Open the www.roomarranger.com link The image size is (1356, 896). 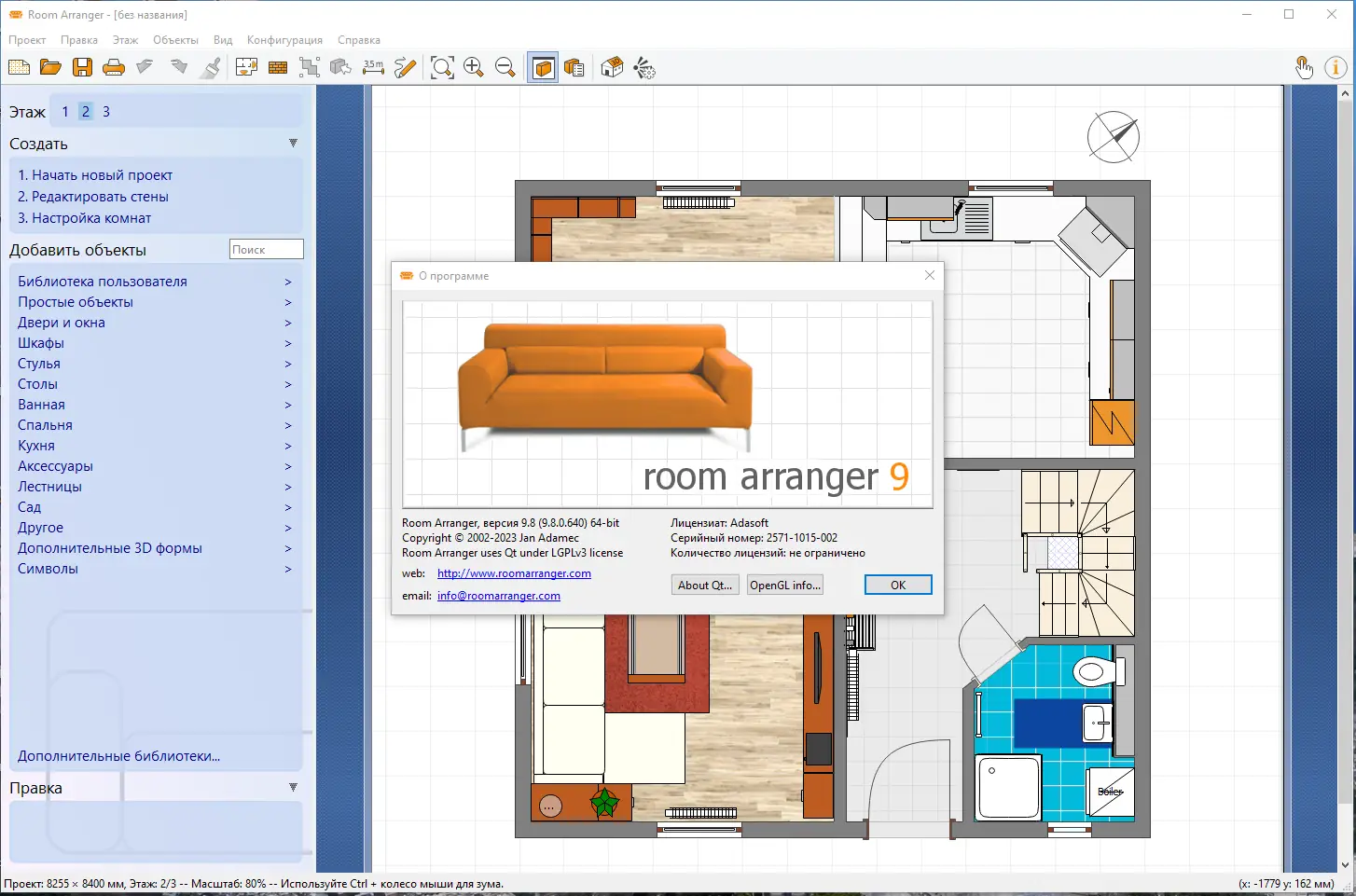point(514,573)
